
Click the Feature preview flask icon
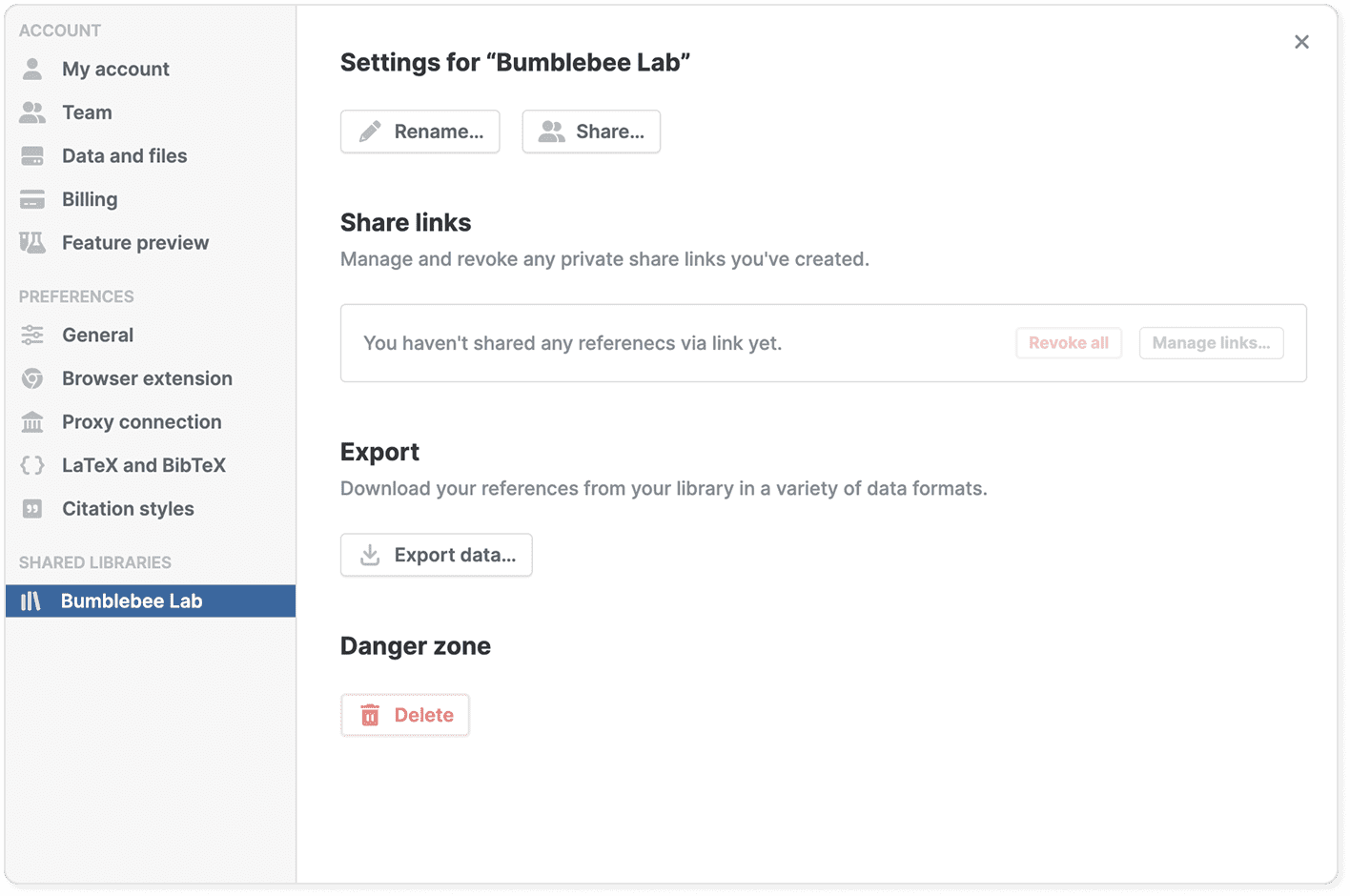tap(32, 243)
